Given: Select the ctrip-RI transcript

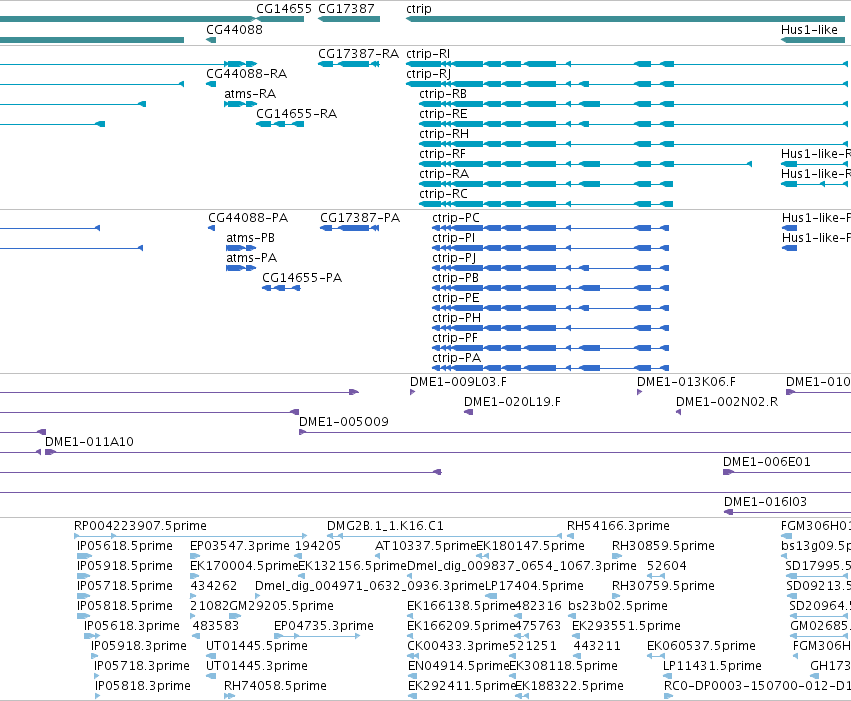Looking at the screenshot, I should pos(628,64).
